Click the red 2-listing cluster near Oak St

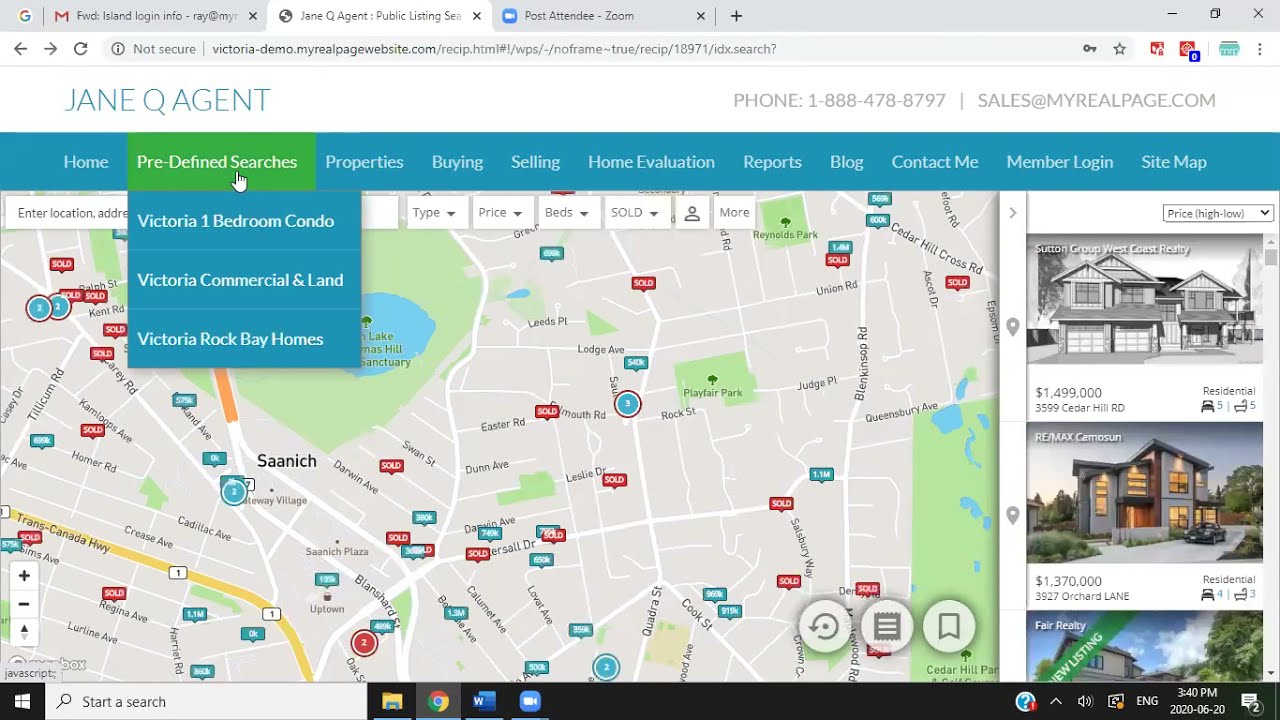(364, 642)
